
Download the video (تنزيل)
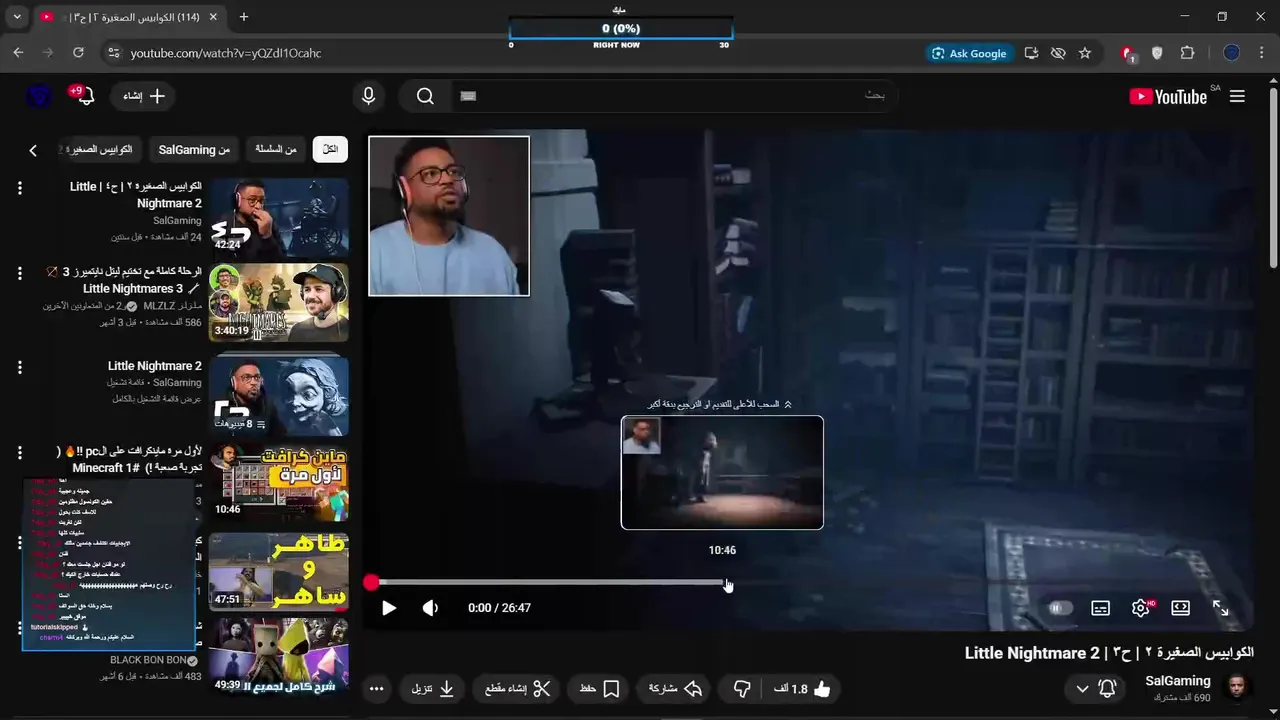[x=433, y=689]
